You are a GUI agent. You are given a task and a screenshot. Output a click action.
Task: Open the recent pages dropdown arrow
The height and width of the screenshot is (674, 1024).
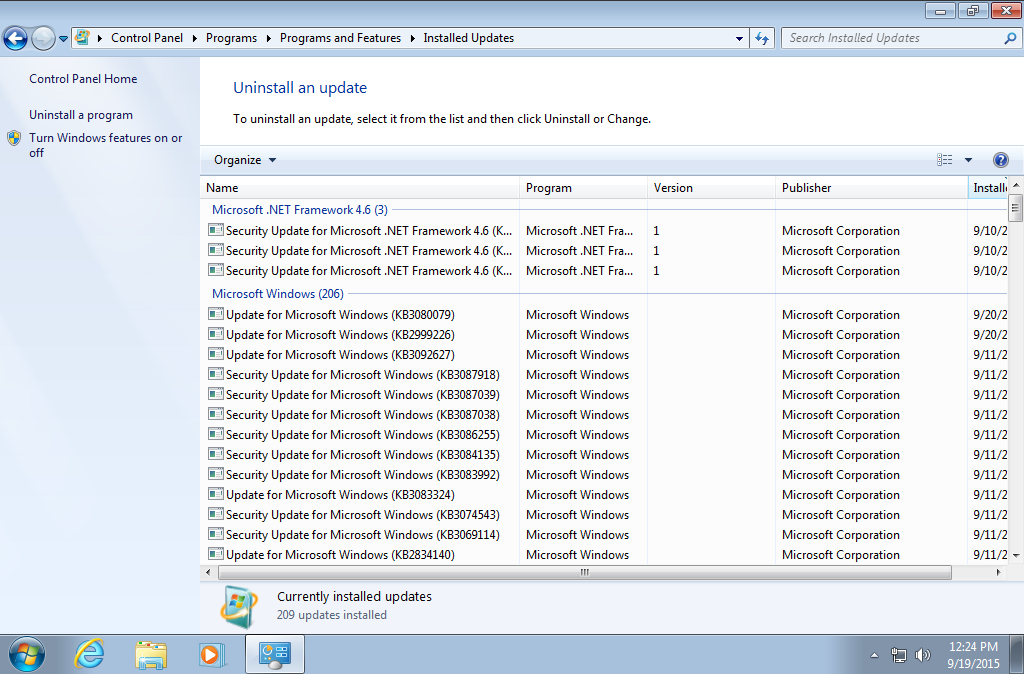(63, 39)
